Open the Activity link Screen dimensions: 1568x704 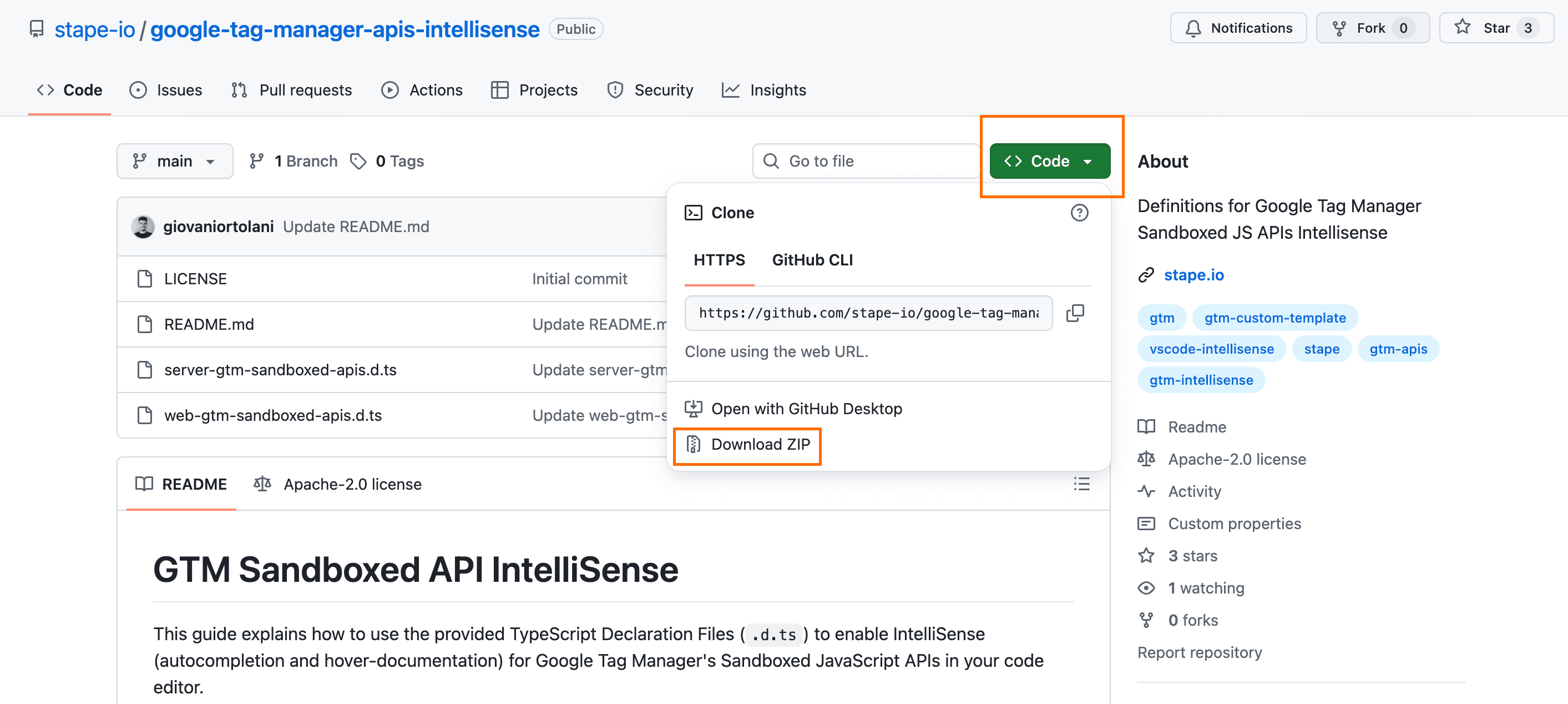(x=1194, y=491)
